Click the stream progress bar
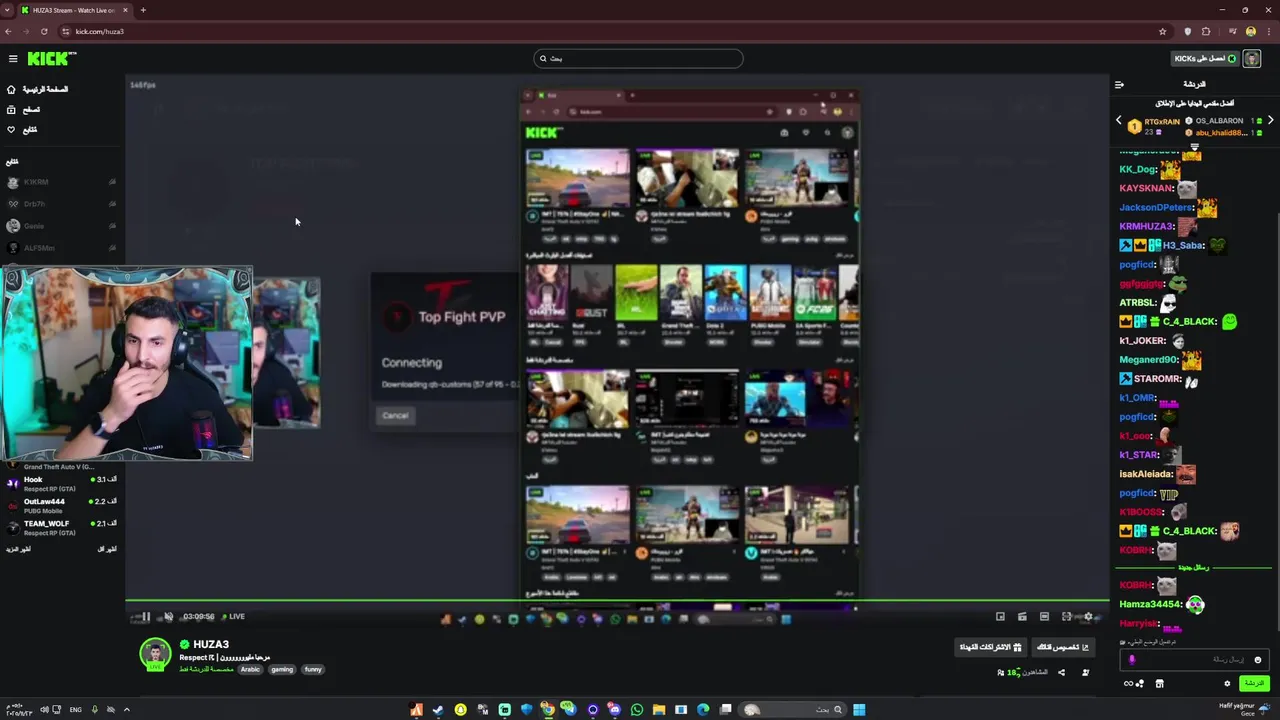The image size is (1280, 720). (x=617, y=602)
